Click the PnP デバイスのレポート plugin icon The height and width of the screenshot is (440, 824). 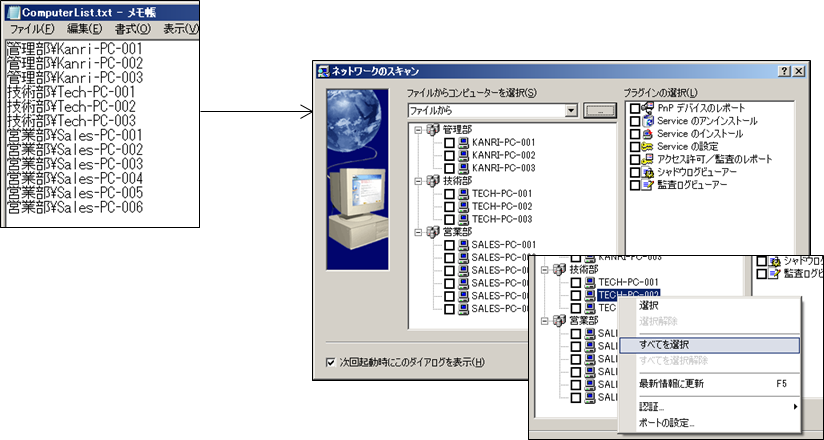(648, 108)
